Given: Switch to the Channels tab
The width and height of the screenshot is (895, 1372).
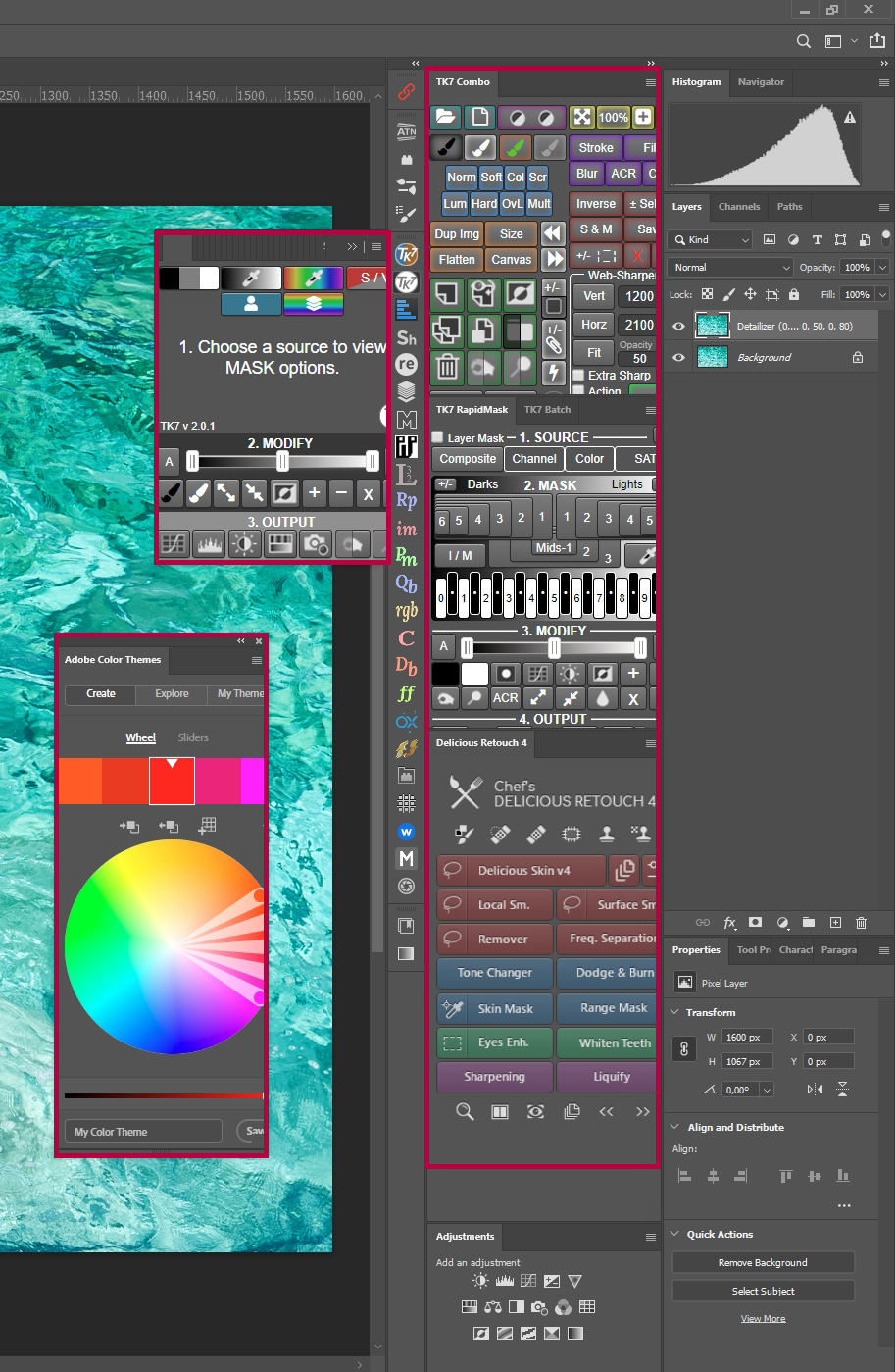Looking at the screenshot, I should click(739, 207).
